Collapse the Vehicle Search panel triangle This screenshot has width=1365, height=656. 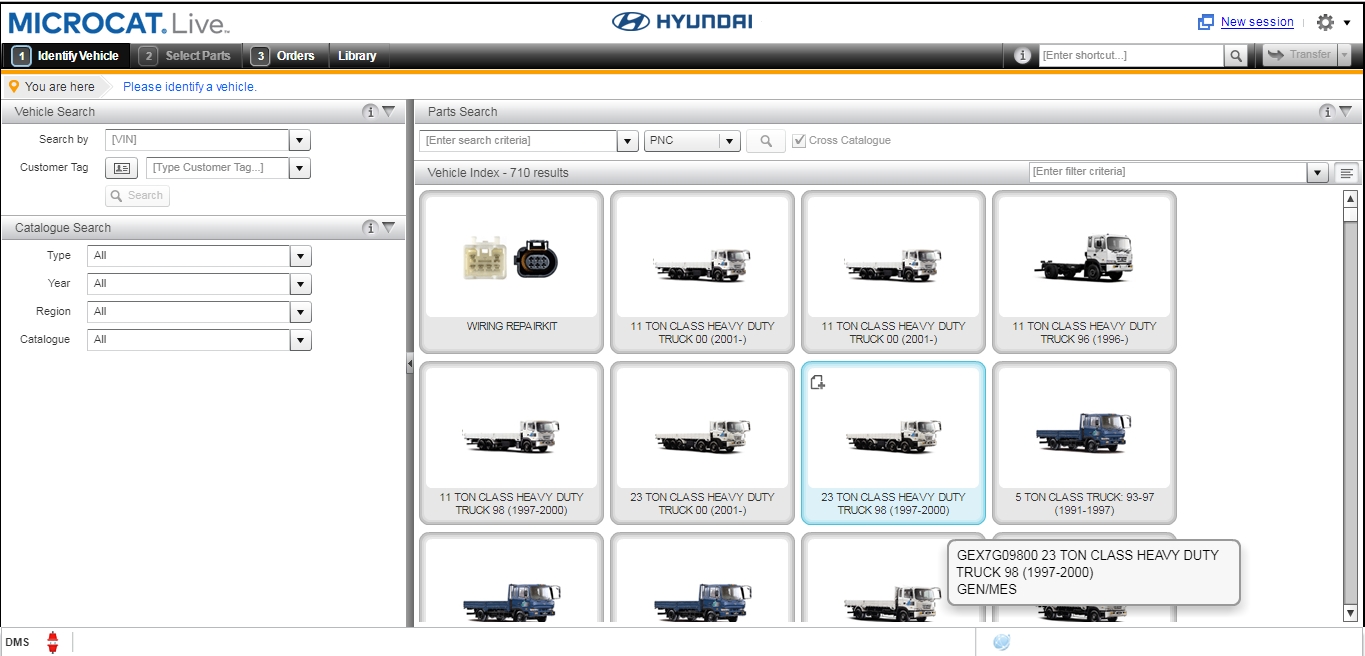tap(389, 112)
